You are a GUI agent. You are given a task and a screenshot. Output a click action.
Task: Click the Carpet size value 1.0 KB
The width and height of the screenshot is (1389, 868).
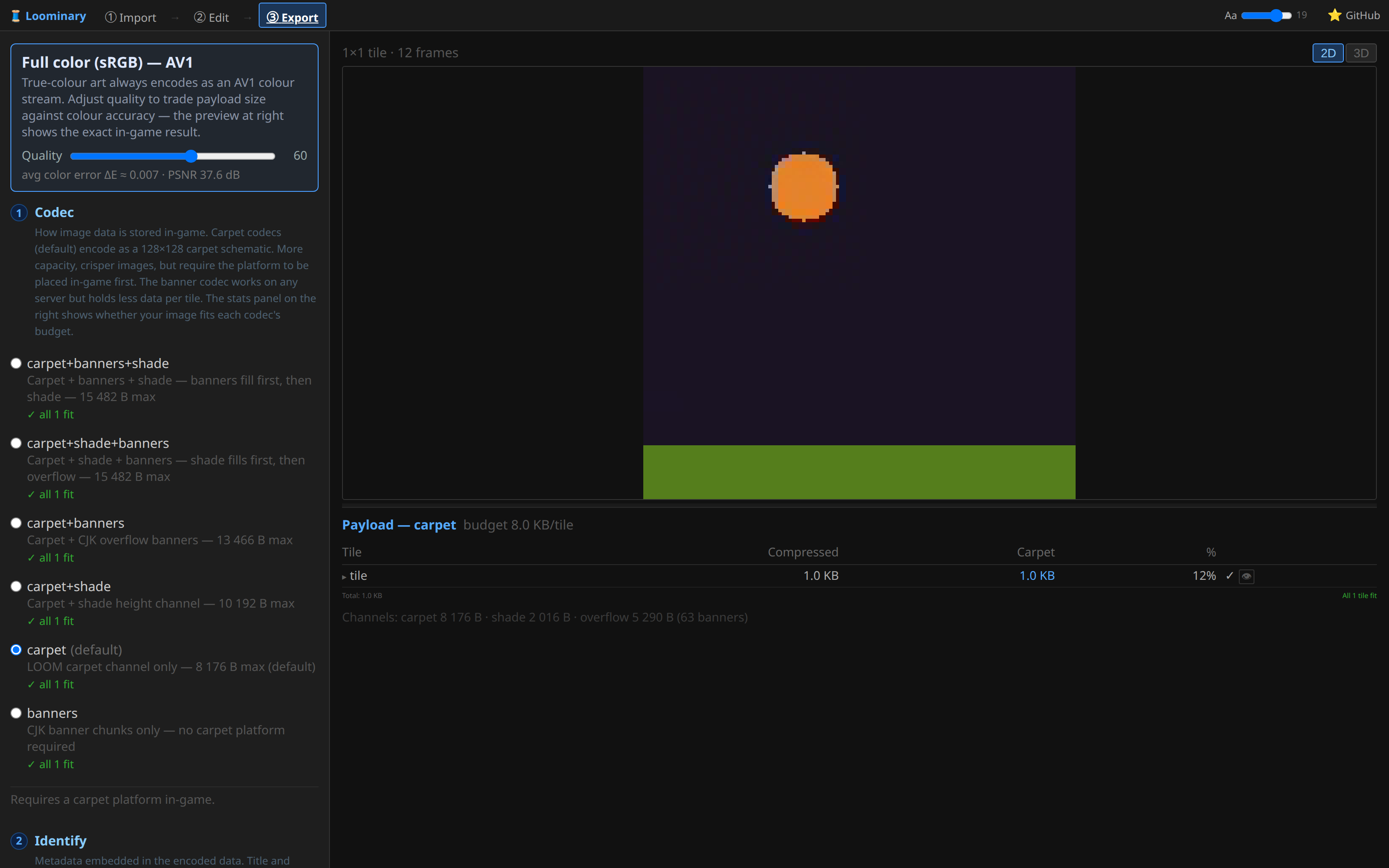tap(1037, 576)
